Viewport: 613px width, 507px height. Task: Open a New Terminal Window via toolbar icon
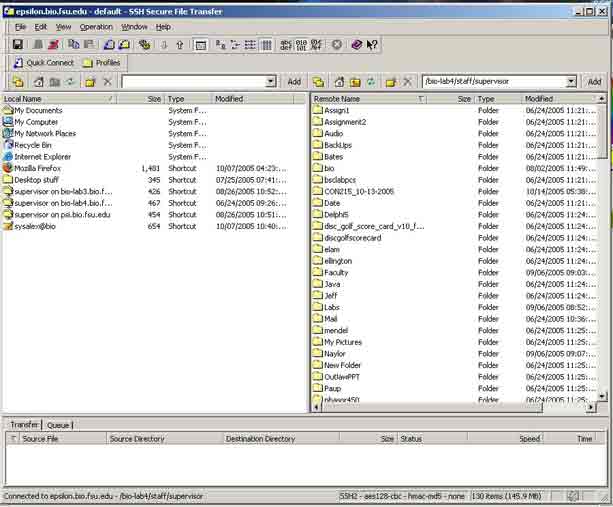[109, 45]
